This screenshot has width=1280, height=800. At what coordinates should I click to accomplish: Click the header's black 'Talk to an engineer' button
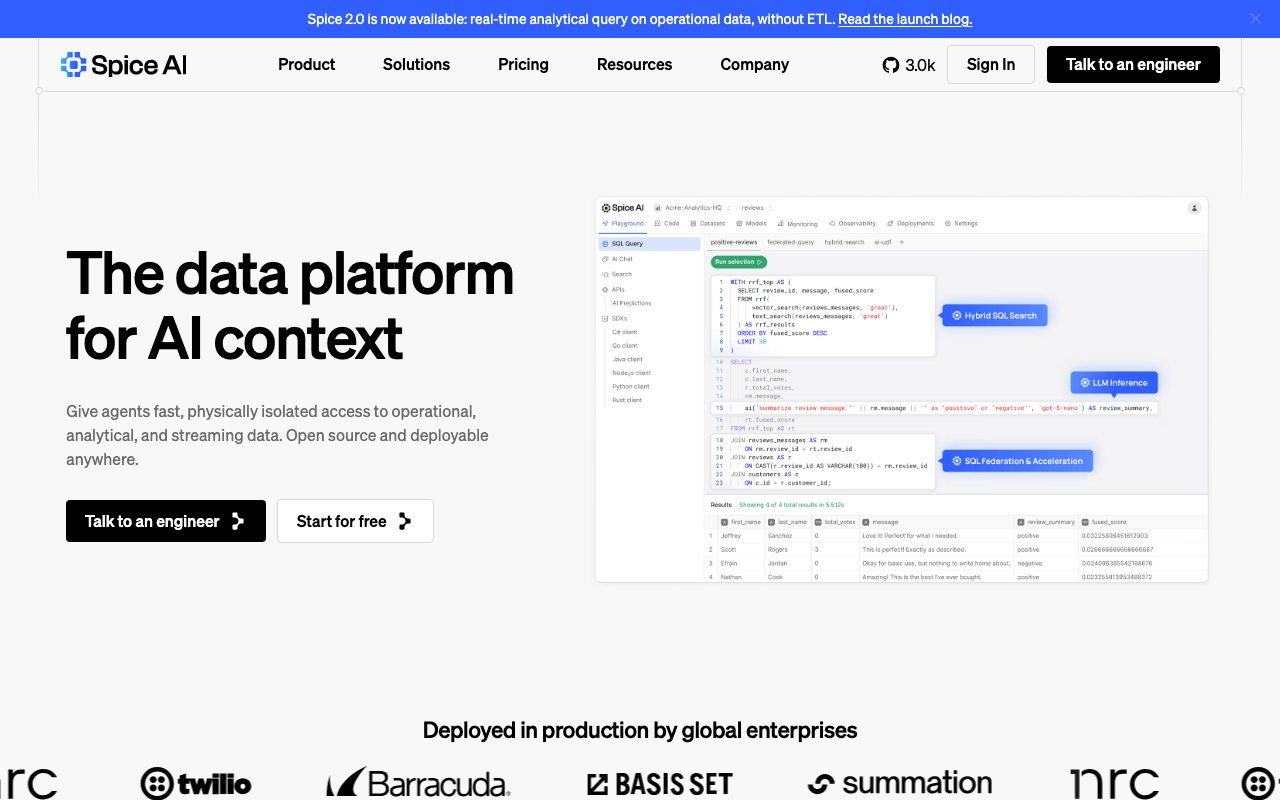[1133, 64]
